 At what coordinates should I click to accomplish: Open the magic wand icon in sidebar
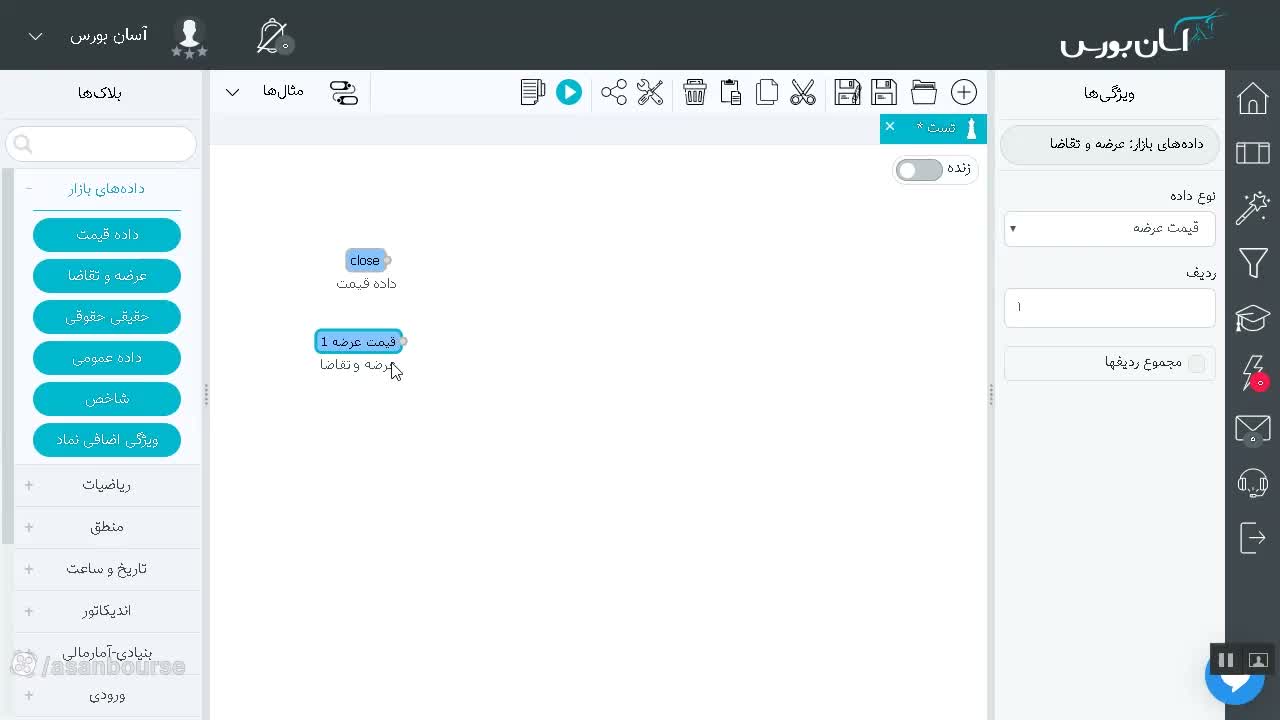(1253, 208)
